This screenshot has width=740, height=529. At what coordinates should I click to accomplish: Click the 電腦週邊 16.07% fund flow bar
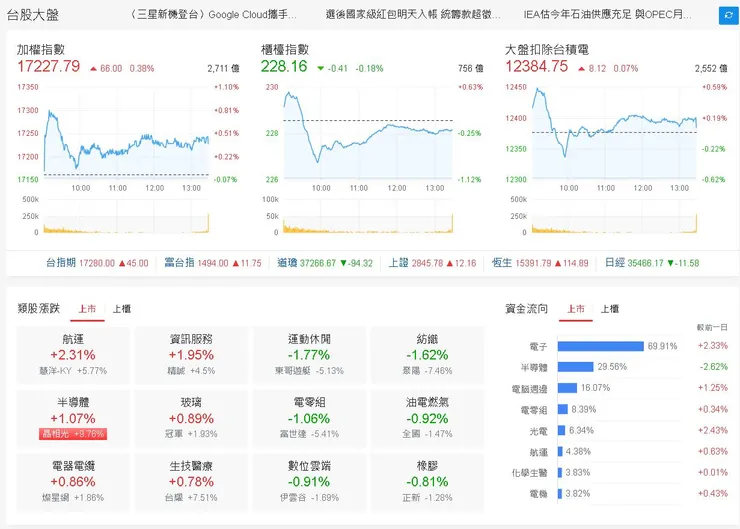(567, 388)
